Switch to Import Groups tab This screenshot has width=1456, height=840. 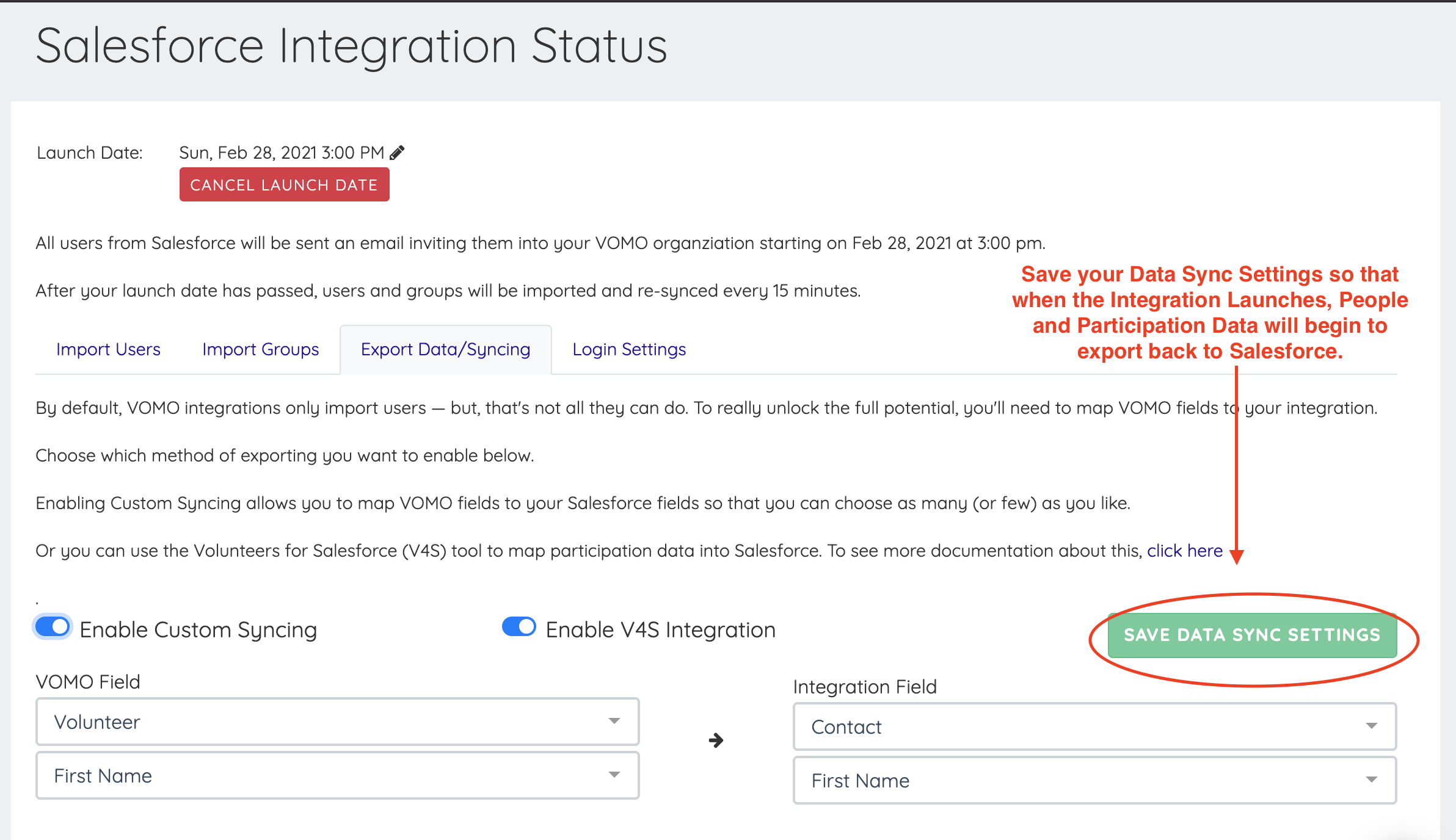coord(261,349)
